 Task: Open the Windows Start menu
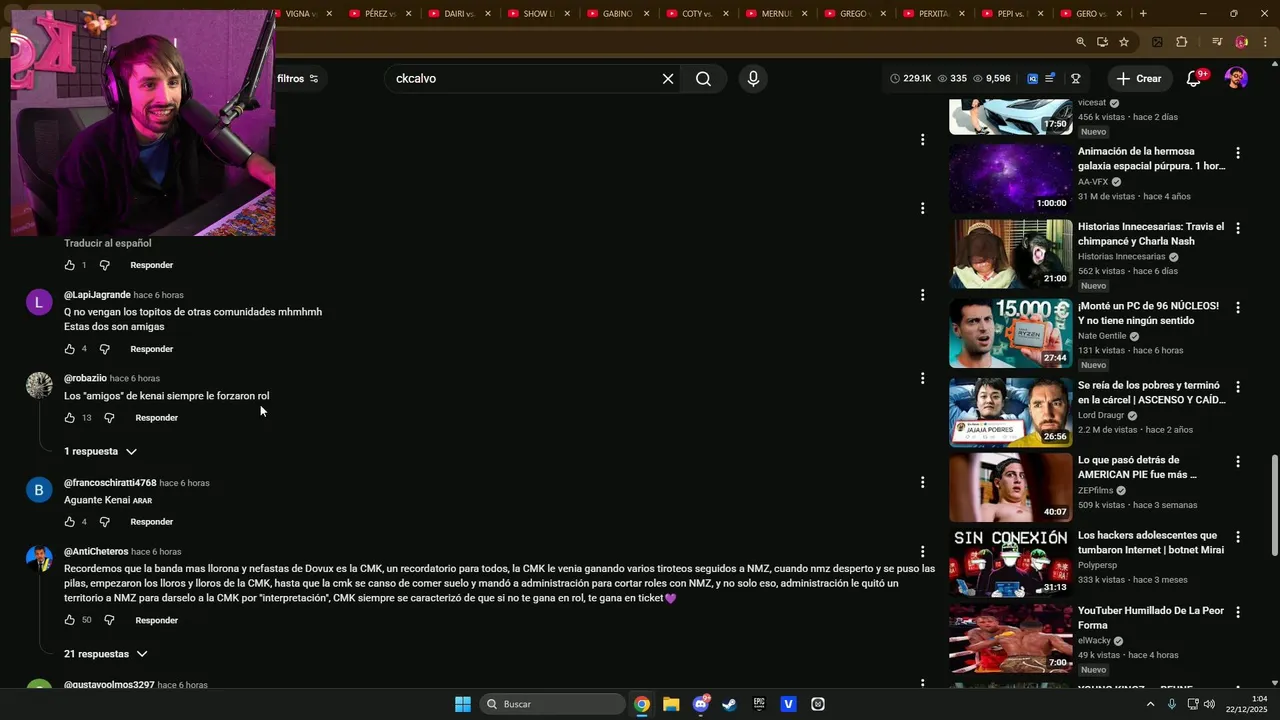tap(463, 704)
